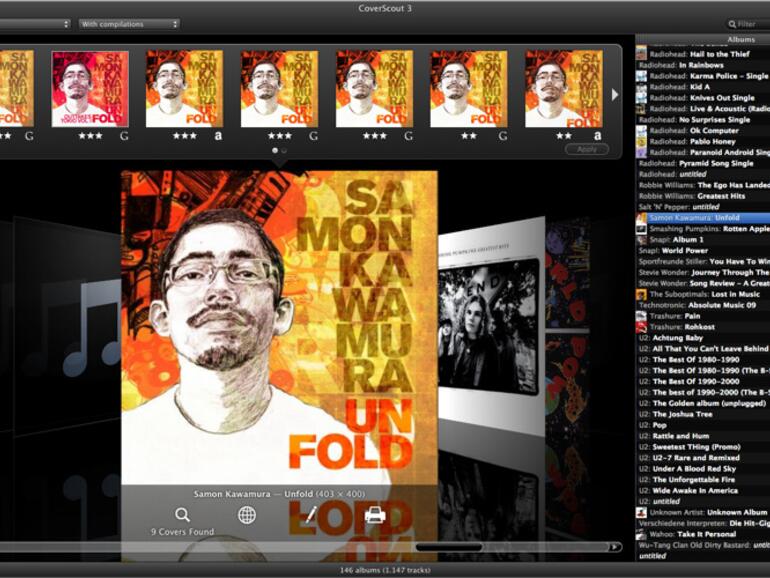
Task: Select Radiohead: In Rainbows in album list
Action: pos(703,65)
